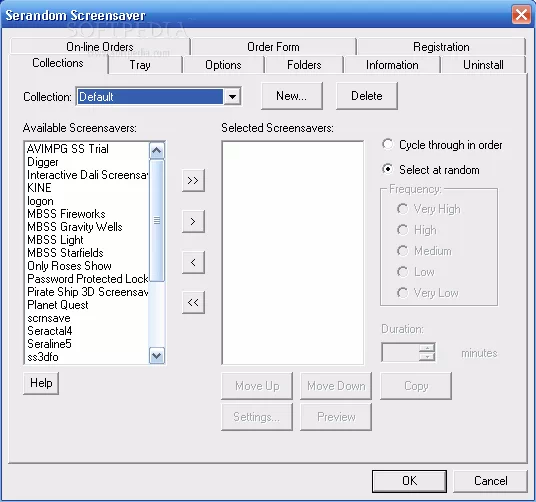Screen dimensions: 536x502
Task: Increase duration with the up spinner arrow
Action: 427,348
